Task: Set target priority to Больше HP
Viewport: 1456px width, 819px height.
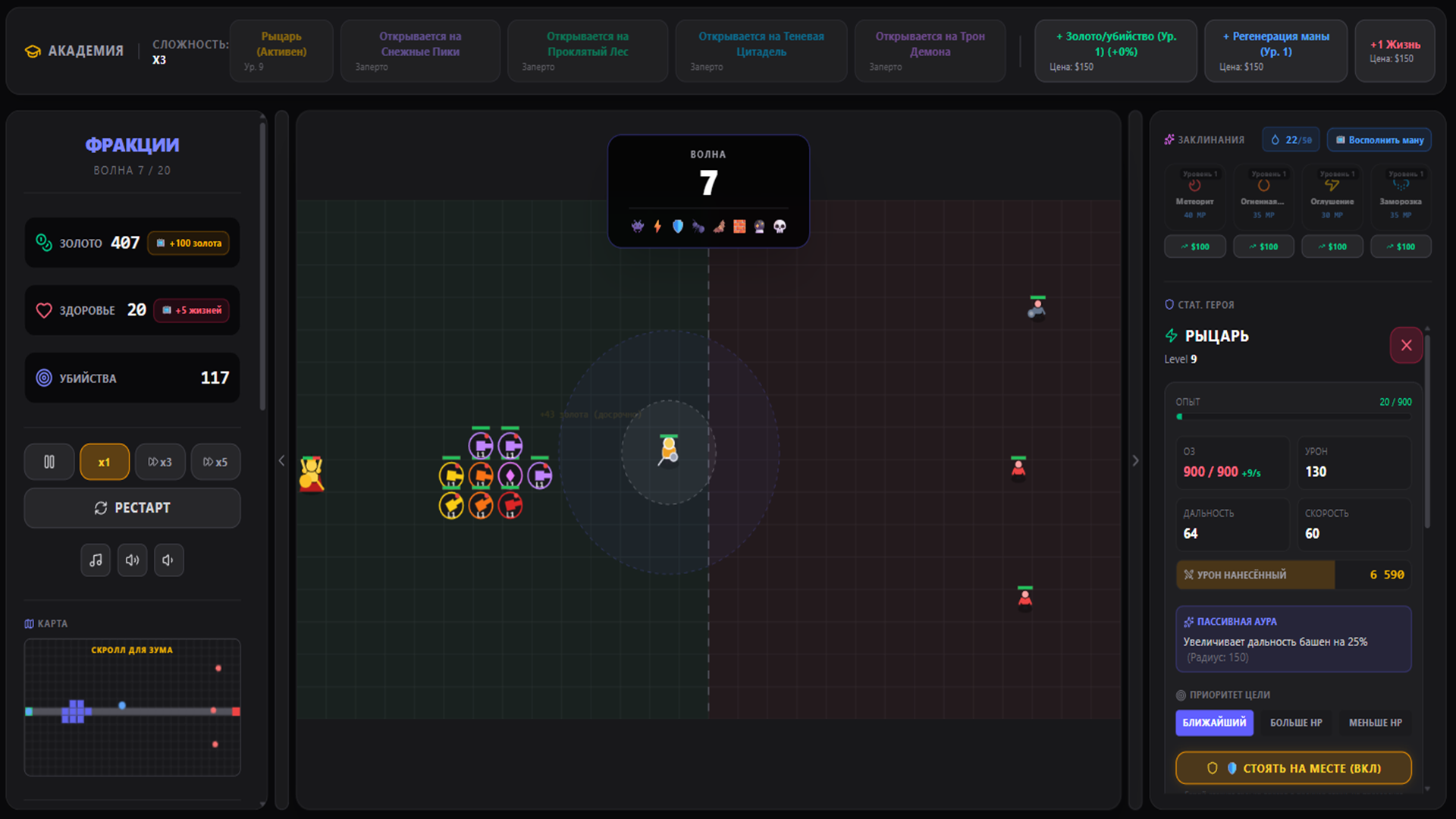Action: coord(1295,723)
